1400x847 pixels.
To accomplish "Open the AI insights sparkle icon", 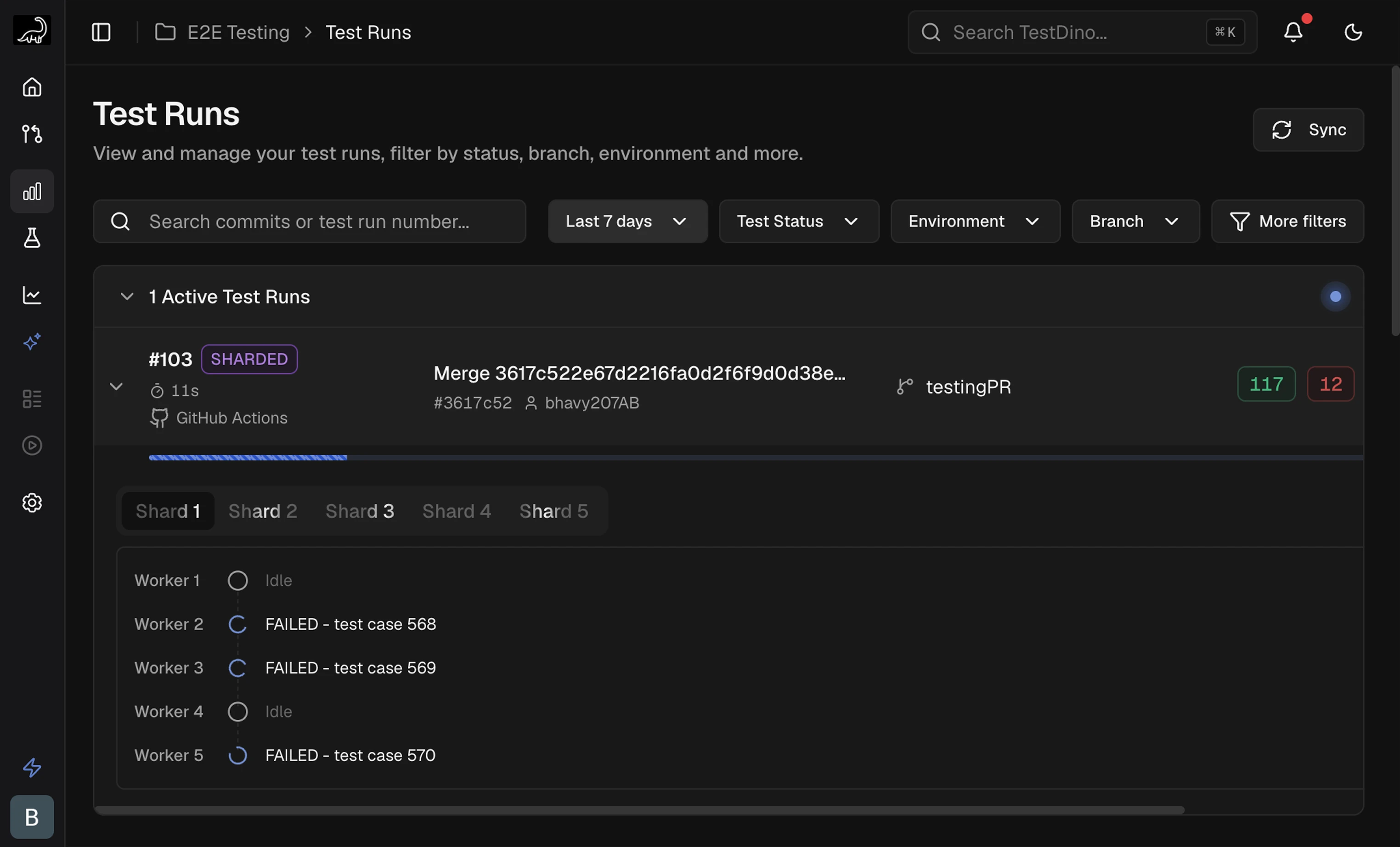I will pos(32,342).
